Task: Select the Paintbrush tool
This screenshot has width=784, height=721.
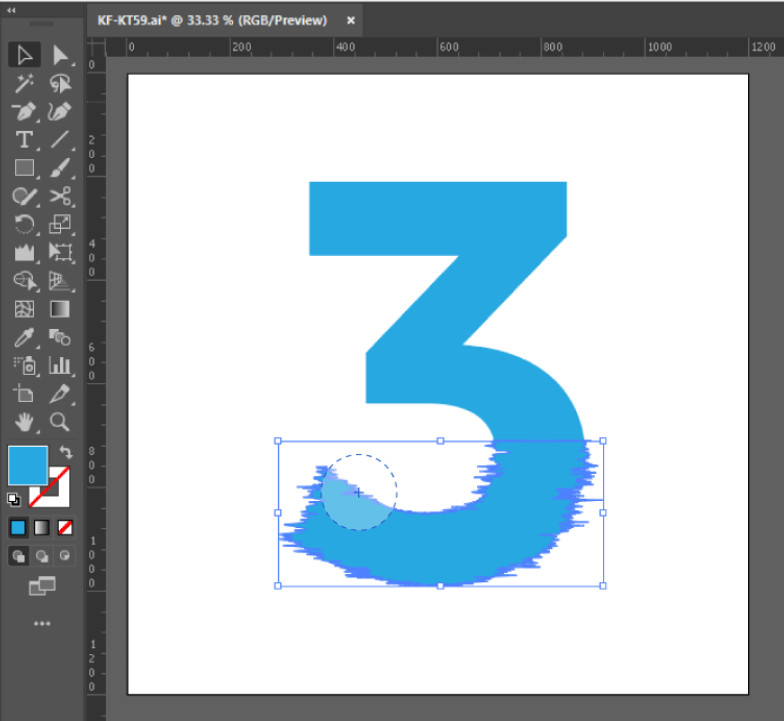Action: [60, 168]
